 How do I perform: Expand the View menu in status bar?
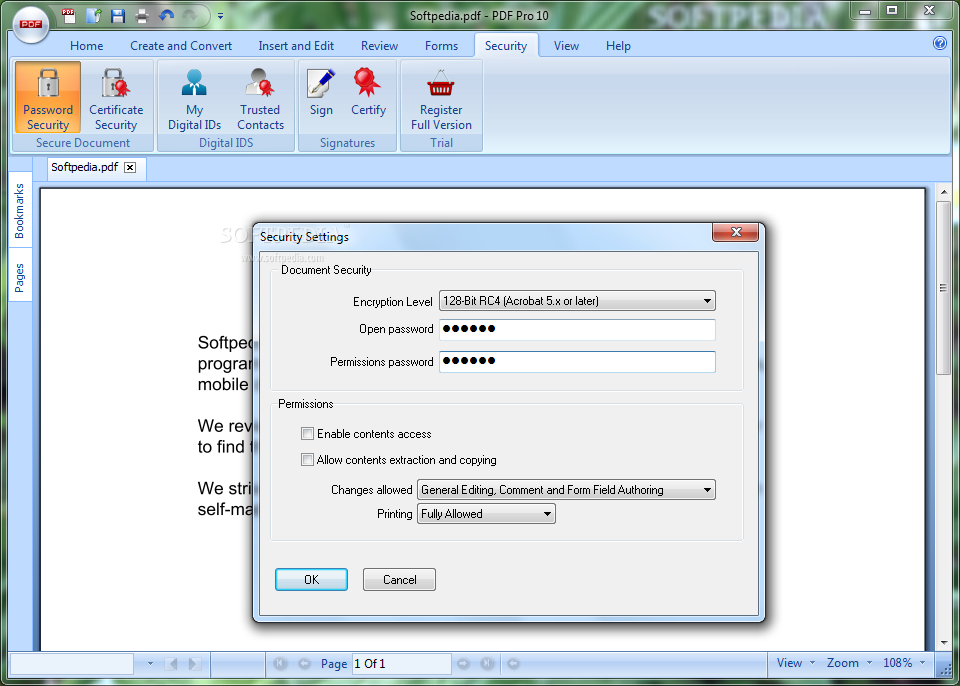pyautogui.click(x=795, y=663)
